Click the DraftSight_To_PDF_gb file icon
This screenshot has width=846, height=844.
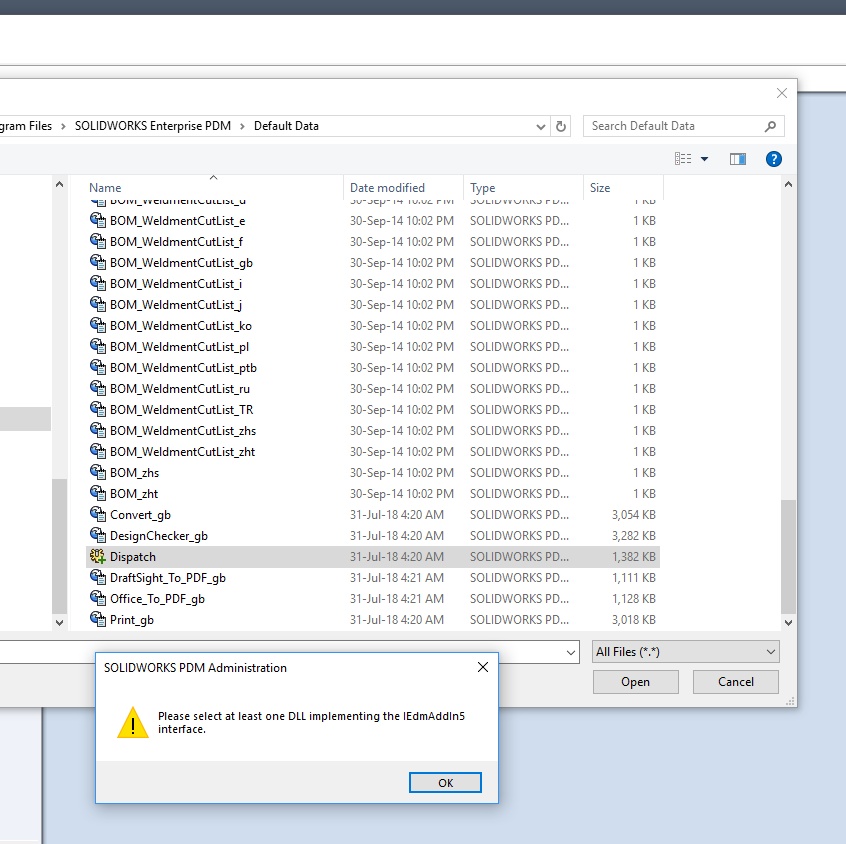tap(98, 577)
